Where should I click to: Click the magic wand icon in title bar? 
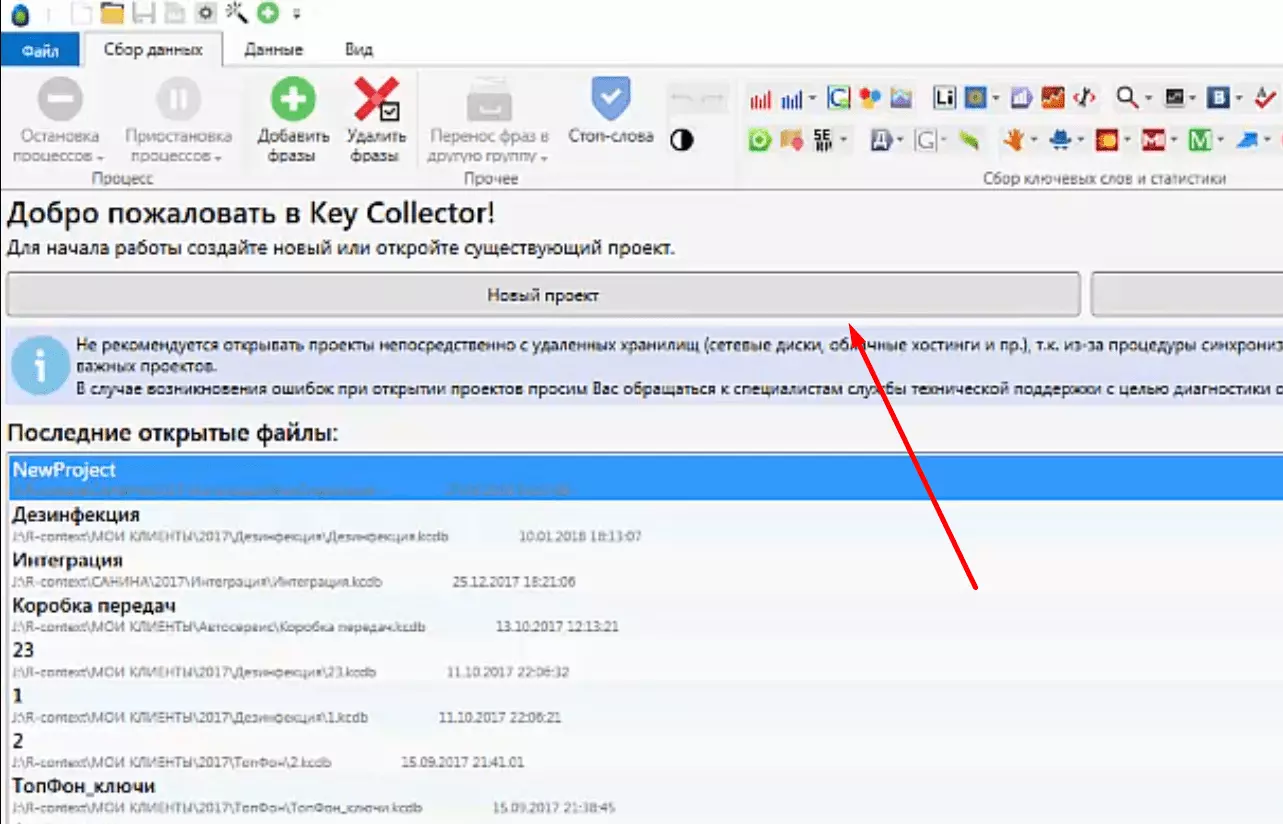point(237,14)
